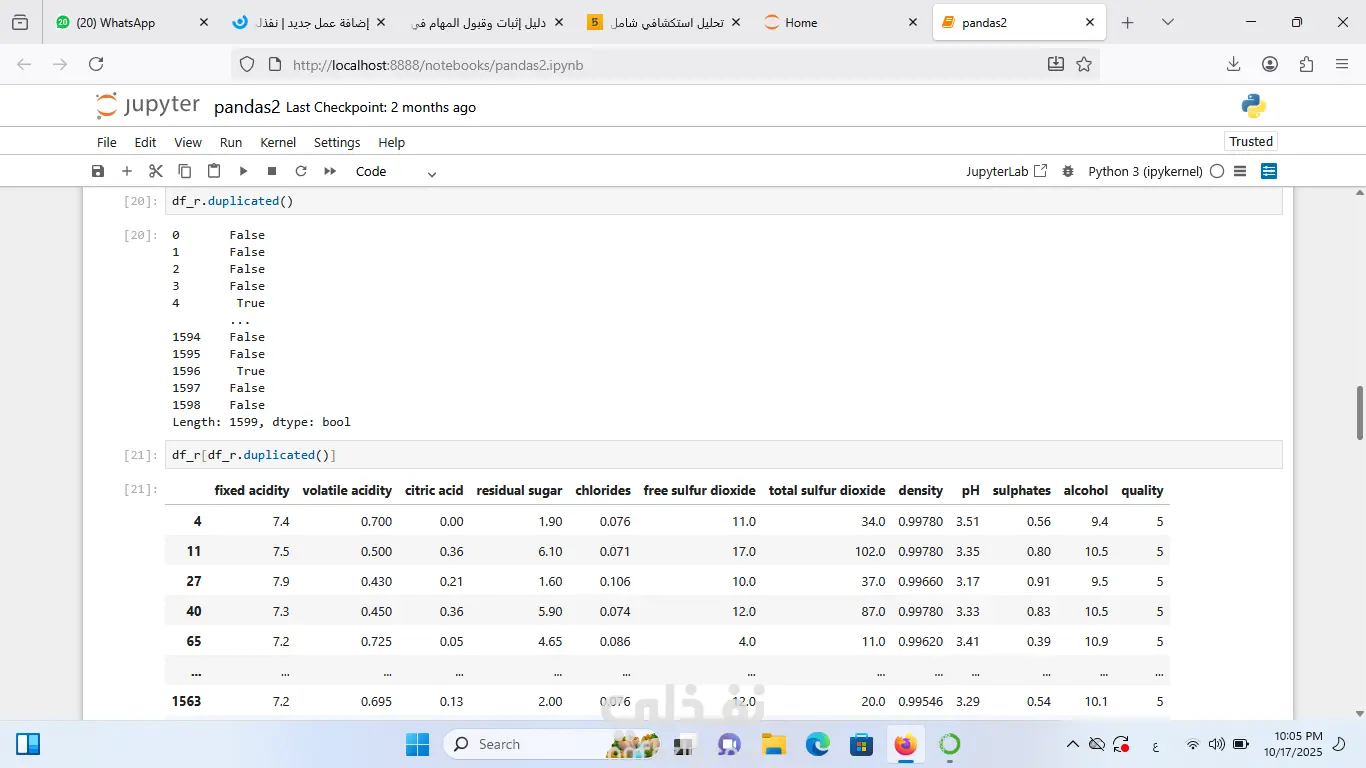Expand the list all tabs chevron
The image size is (1366, 768).
click(x=1167, y=22)
